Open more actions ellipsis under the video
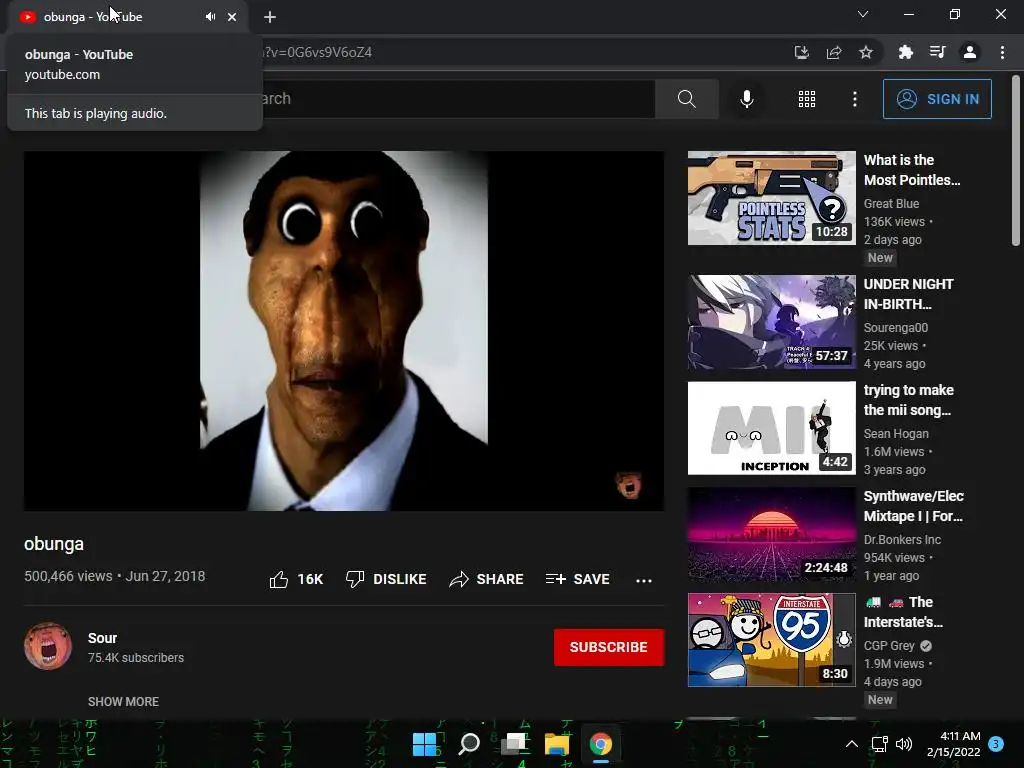Image resolution: width=1024 pixels, height=768 pixels. pos(644,580)
